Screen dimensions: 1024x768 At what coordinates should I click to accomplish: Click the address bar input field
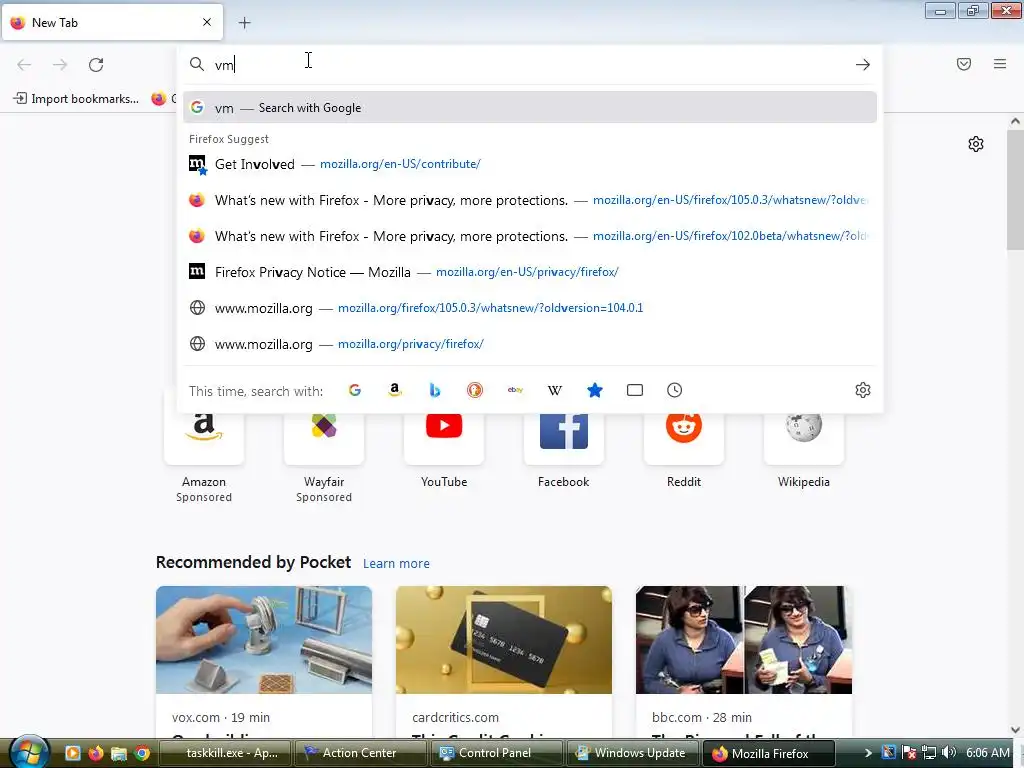point(529,65)
